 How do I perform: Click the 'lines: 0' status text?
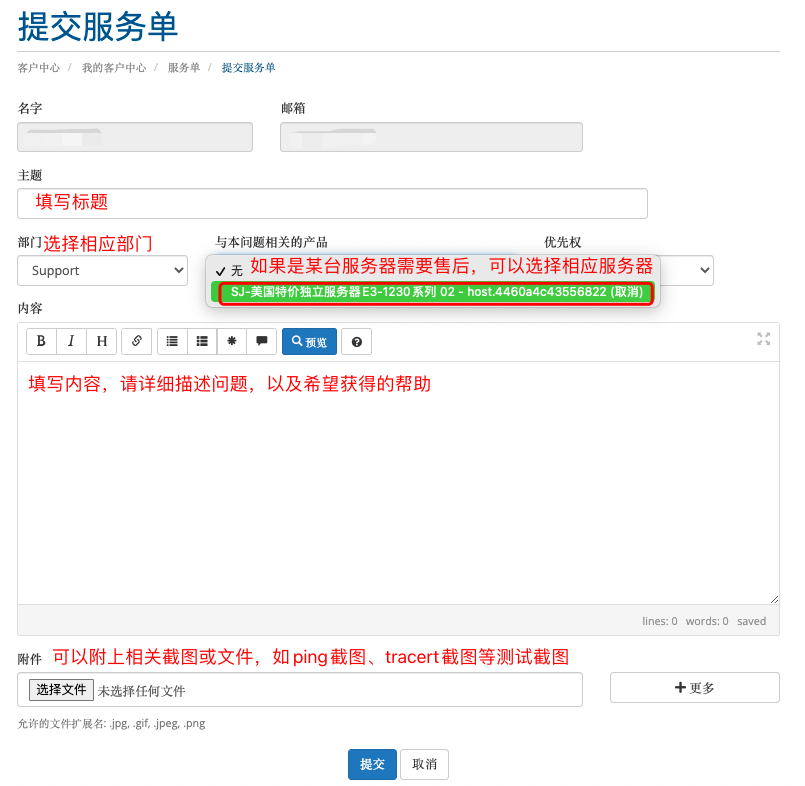(660, 621)
